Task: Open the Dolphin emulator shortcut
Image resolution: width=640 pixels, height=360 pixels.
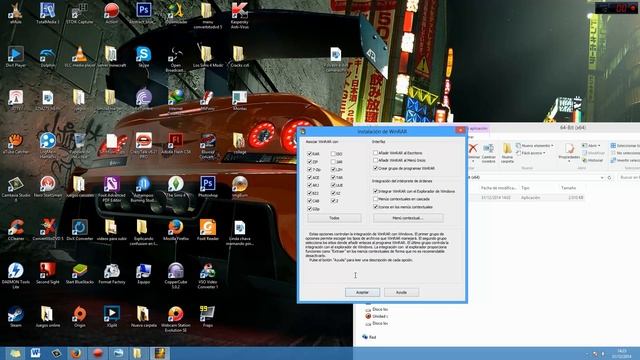Action: (x=47, y=56)
